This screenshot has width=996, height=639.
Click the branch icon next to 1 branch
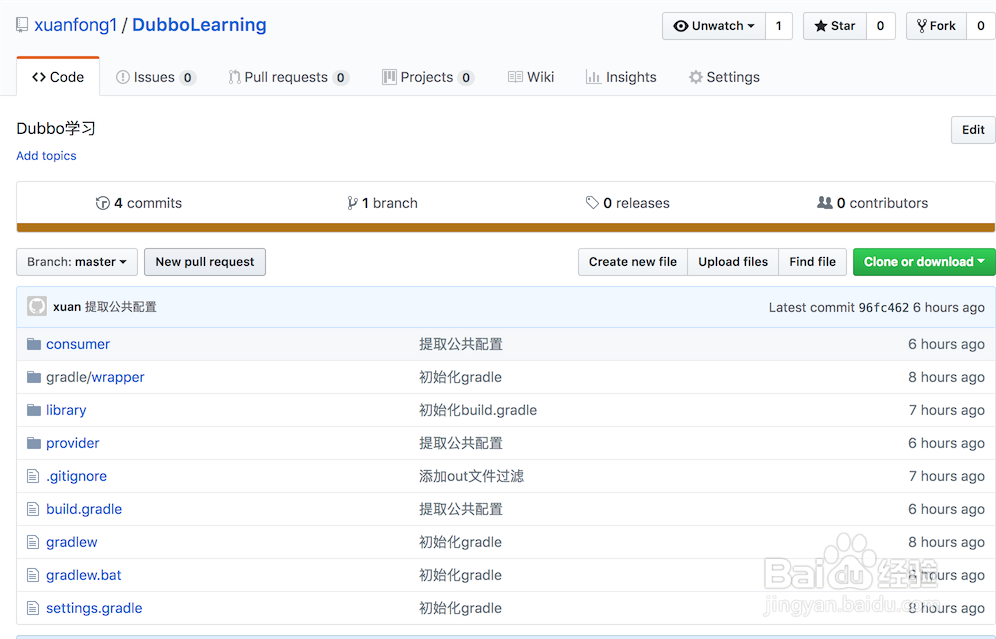coord(352,202)
